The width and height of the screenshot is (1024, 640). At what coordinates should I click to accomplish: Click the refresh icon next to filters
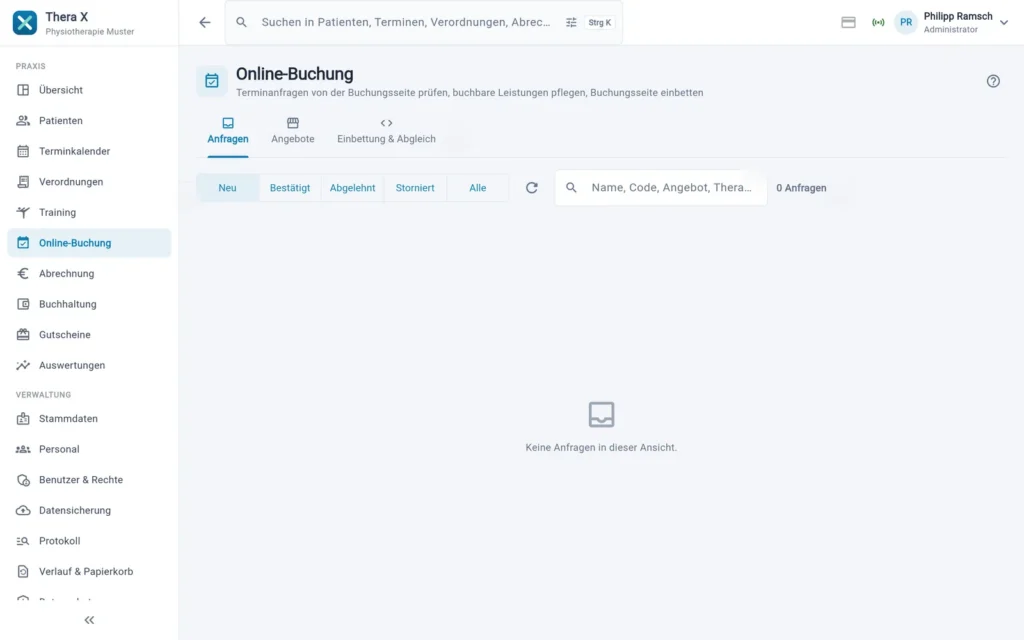coord(532,188)
